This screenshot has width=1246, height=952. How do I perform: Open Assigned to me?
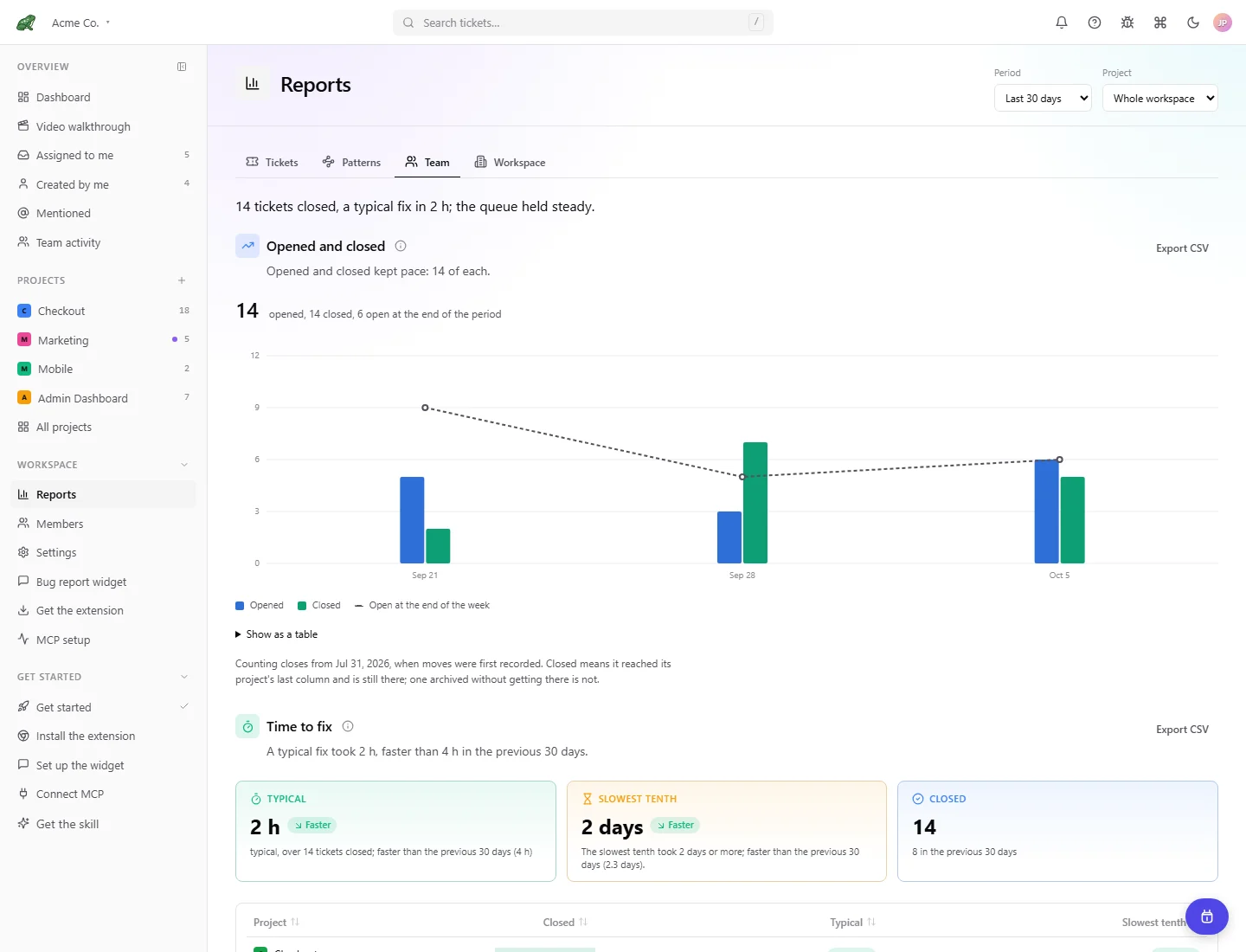[x=104, y=155]
